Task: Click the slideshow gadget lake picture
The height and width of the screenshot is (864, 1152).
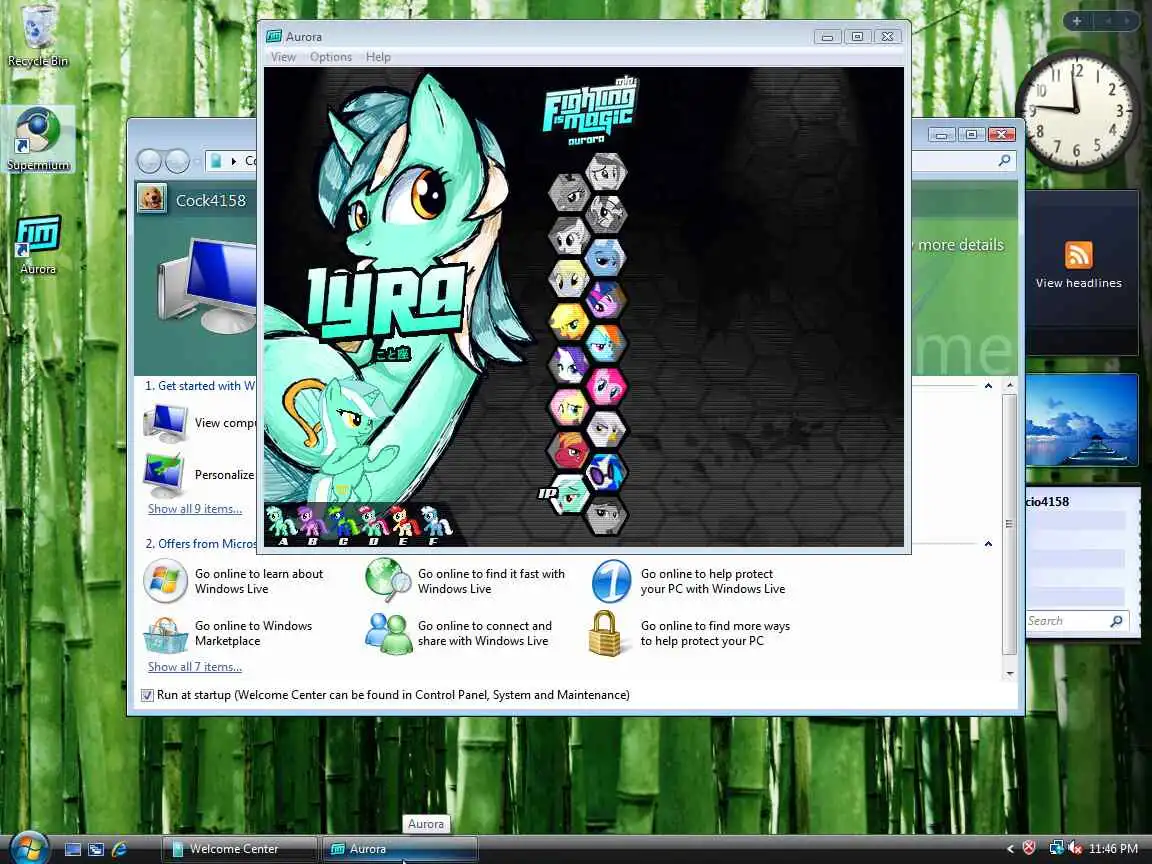Action: click(x=1081, y=420)
